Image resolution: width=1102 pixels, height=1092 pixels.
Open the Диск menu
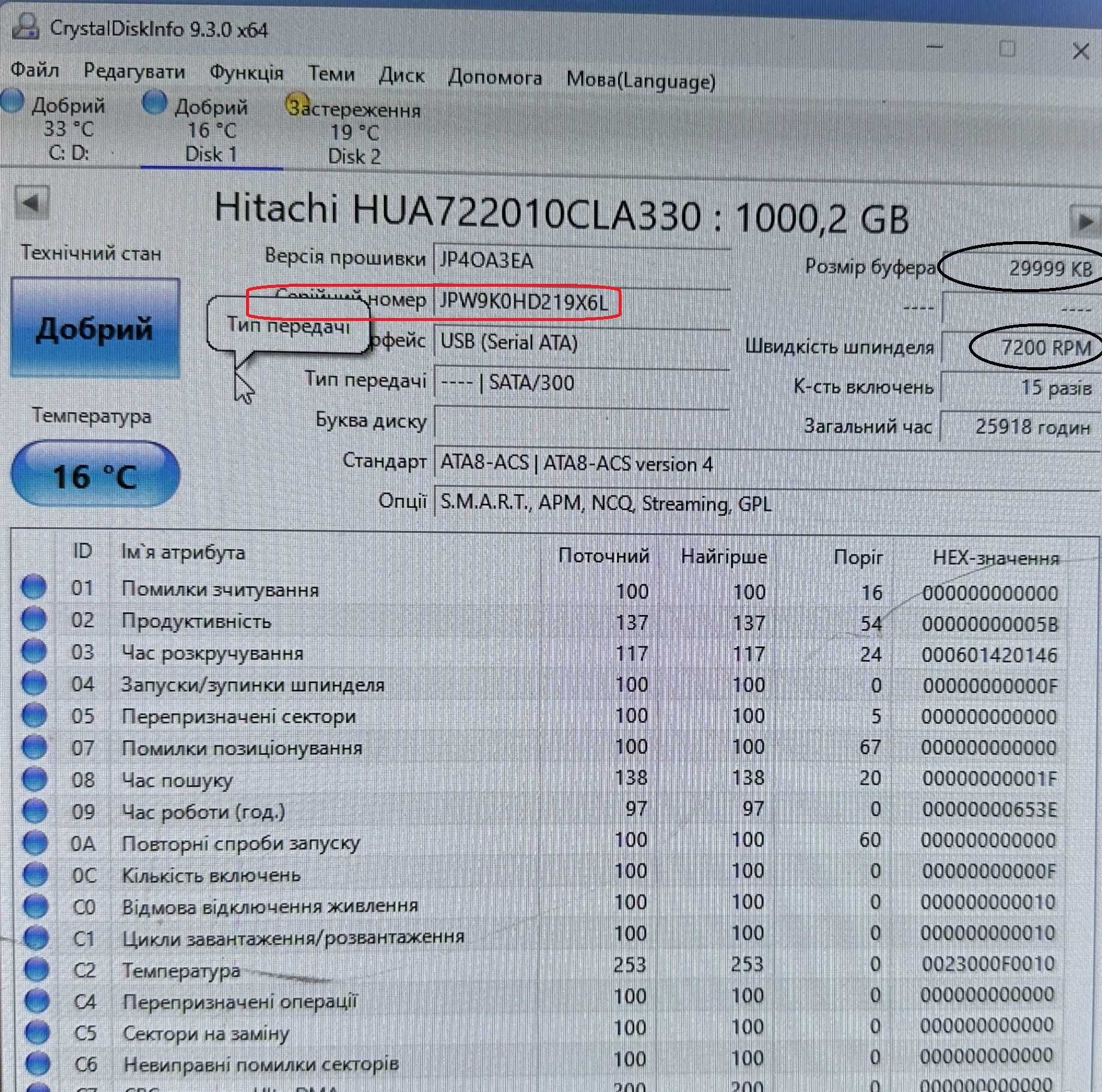tap(401, 76)
